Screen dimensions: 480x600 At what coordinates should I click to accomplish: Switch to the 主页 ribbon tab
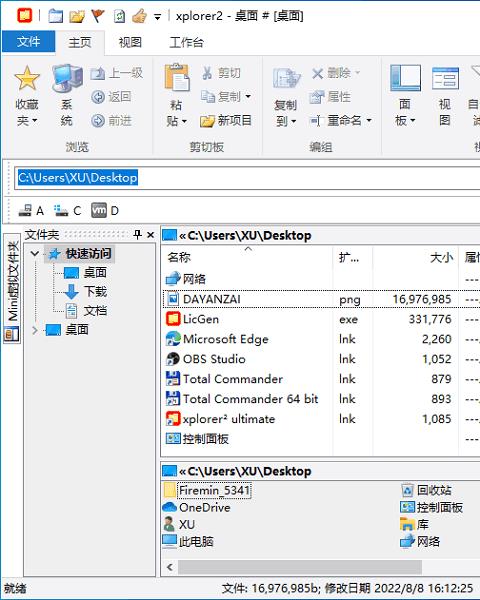[80, 42]
